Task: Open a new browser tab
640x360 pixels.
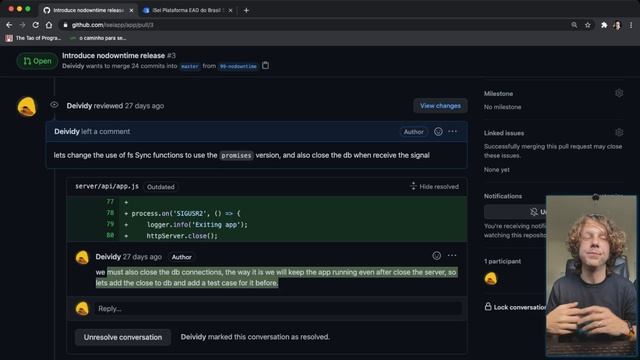Action: point(246,10)
